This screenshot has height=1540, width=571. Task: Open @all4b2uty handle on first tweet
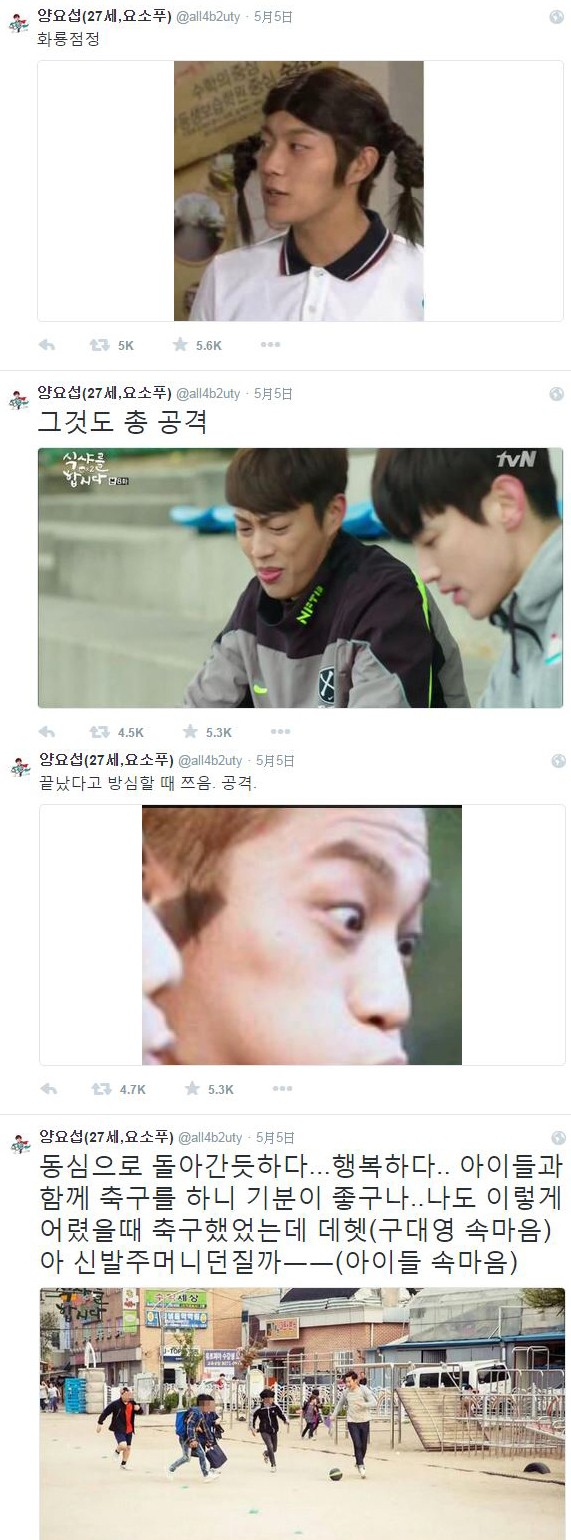(x=209, y=18)
